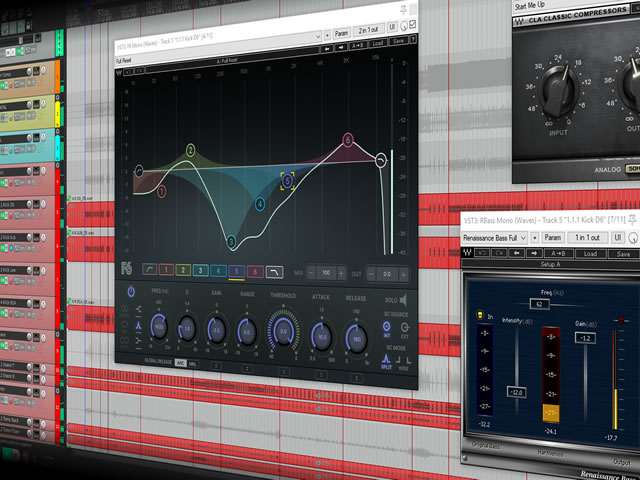640x480 pixels.
Task: Click the high-pass filter node on F6 graph
Action: coord(139,171)
